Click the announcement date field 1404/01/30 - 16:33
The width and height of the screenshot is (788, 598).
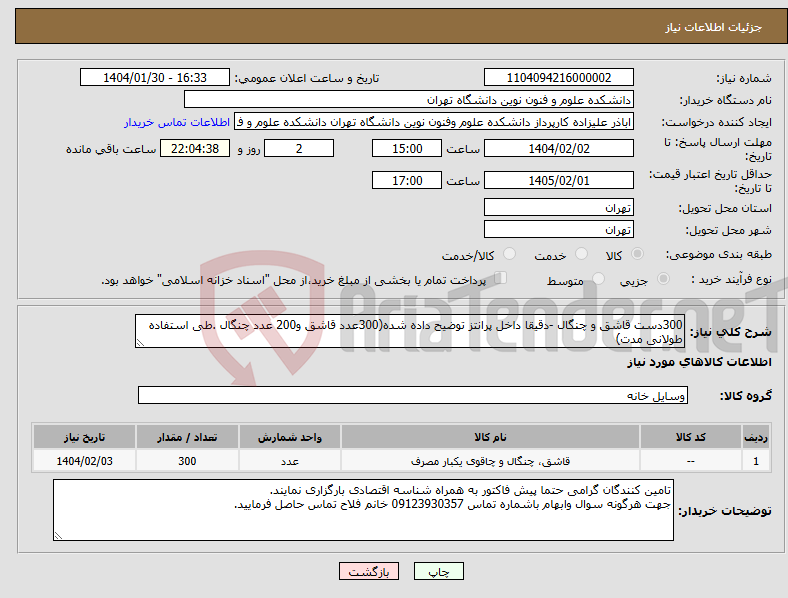coord(155,77)
